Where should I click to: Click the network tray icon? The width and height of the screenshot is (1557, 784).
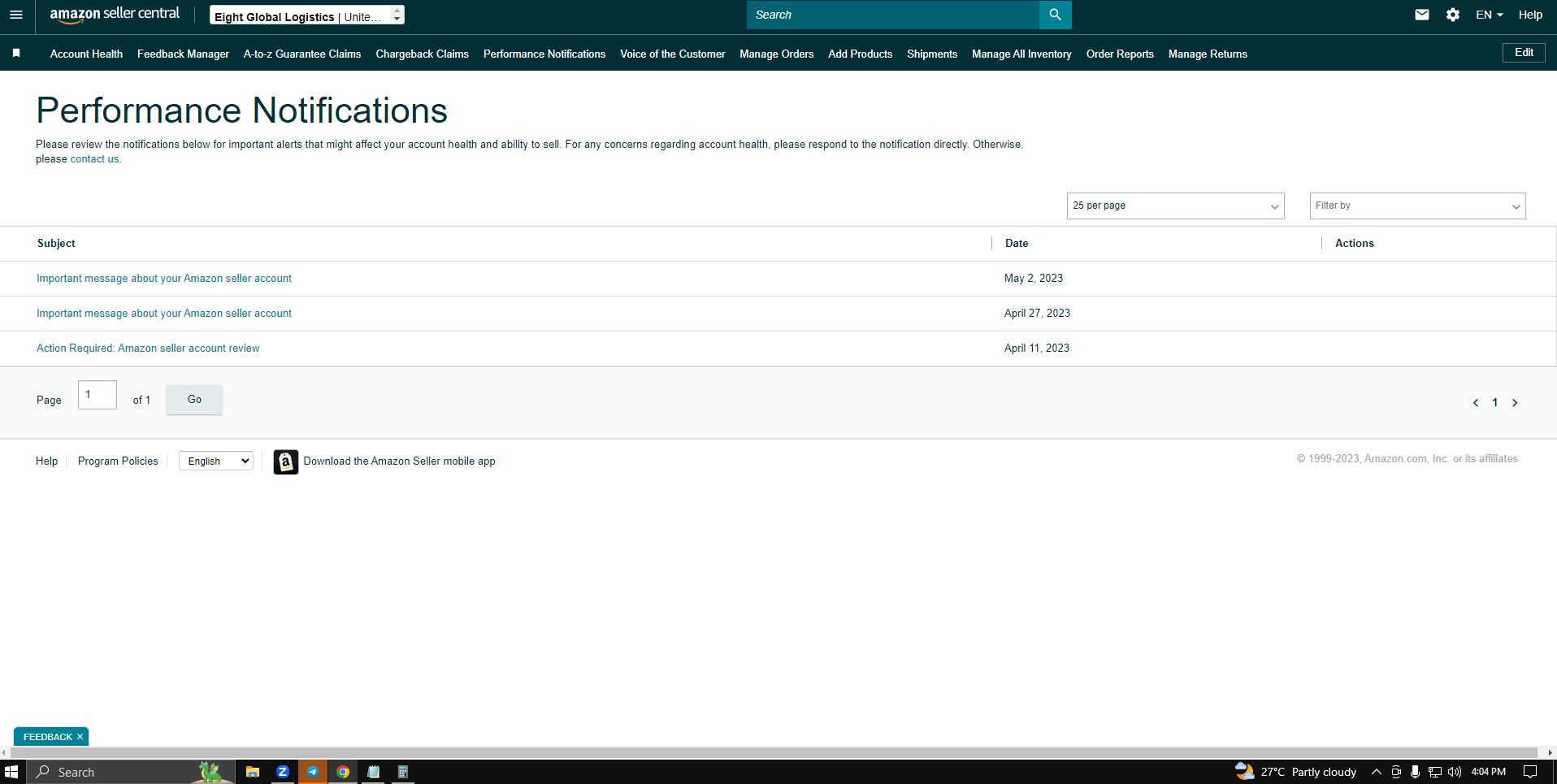click(x=1435, y=772)
